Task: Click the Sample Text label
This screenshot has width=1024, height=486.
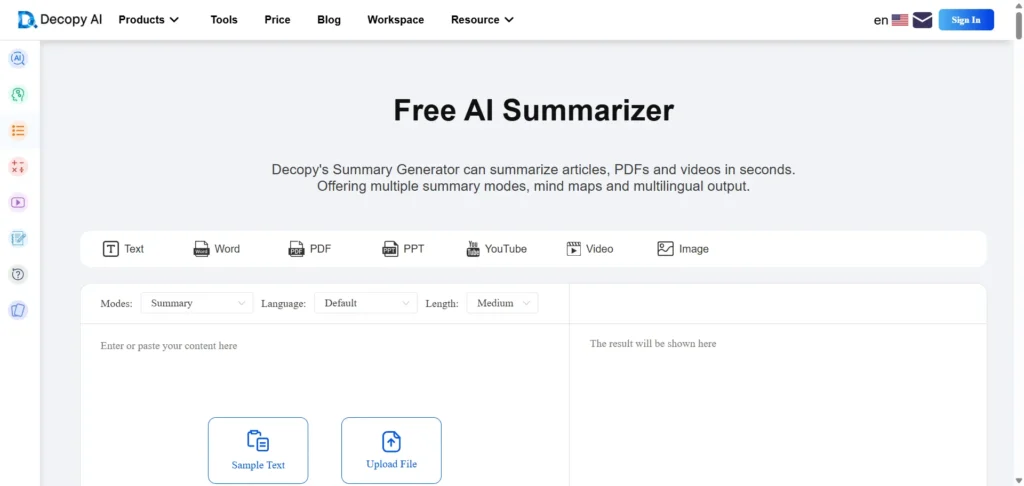Action: (x=258, y=465)
